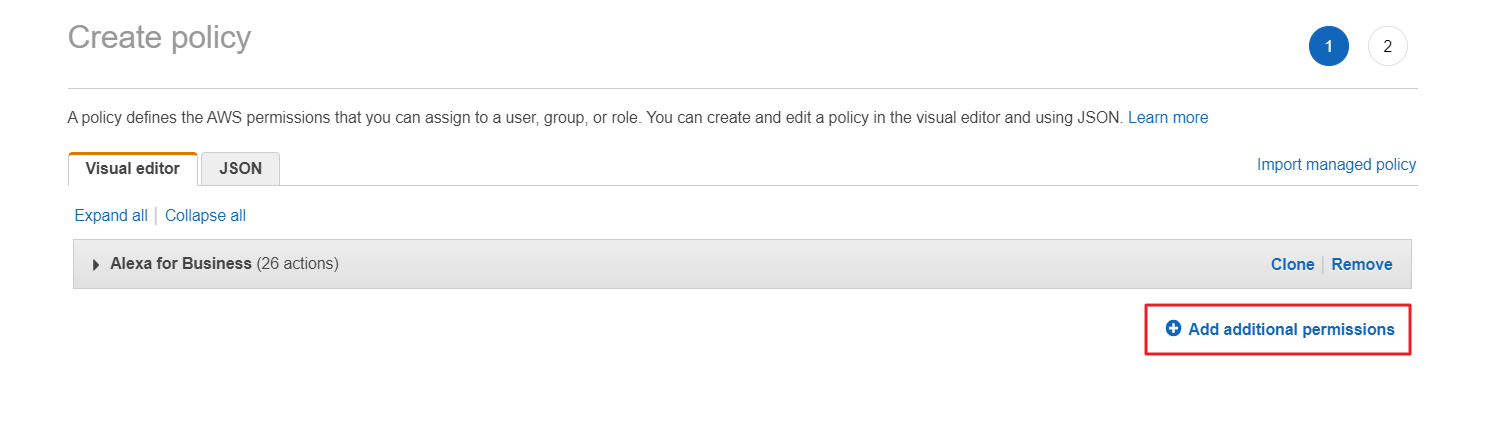This screenshot has width=1489, height=421.
Task: Click the Create policy heading
Action: (x=159, y=38)
